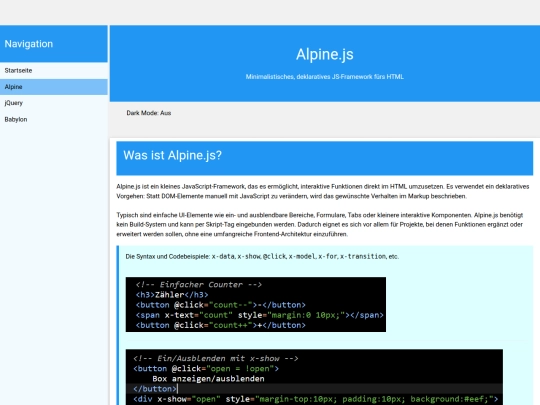Click the div x-show="open" code line

point(315,399)
